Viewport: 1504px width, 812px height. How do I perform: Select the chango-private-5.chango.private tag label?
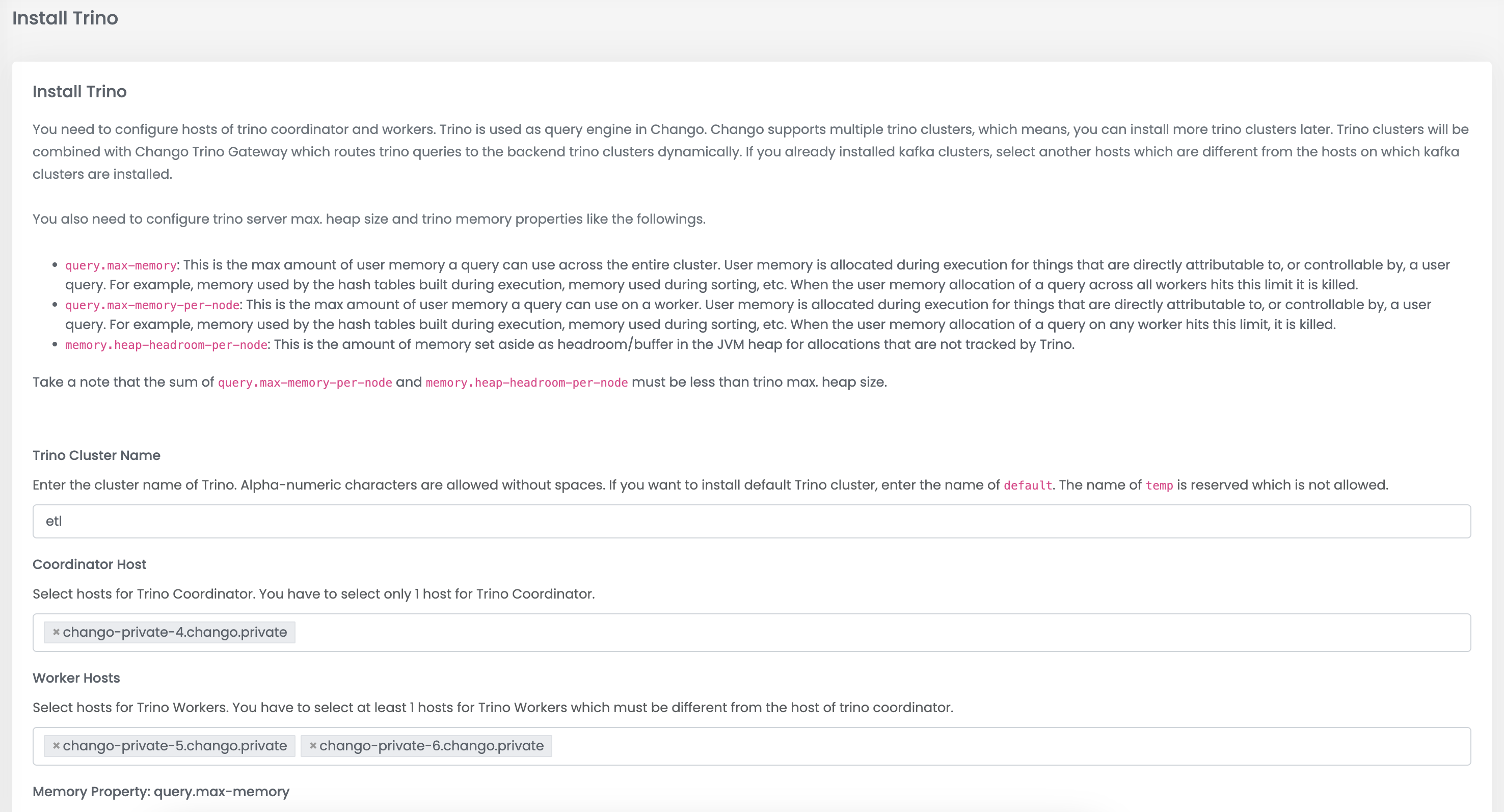175,746
